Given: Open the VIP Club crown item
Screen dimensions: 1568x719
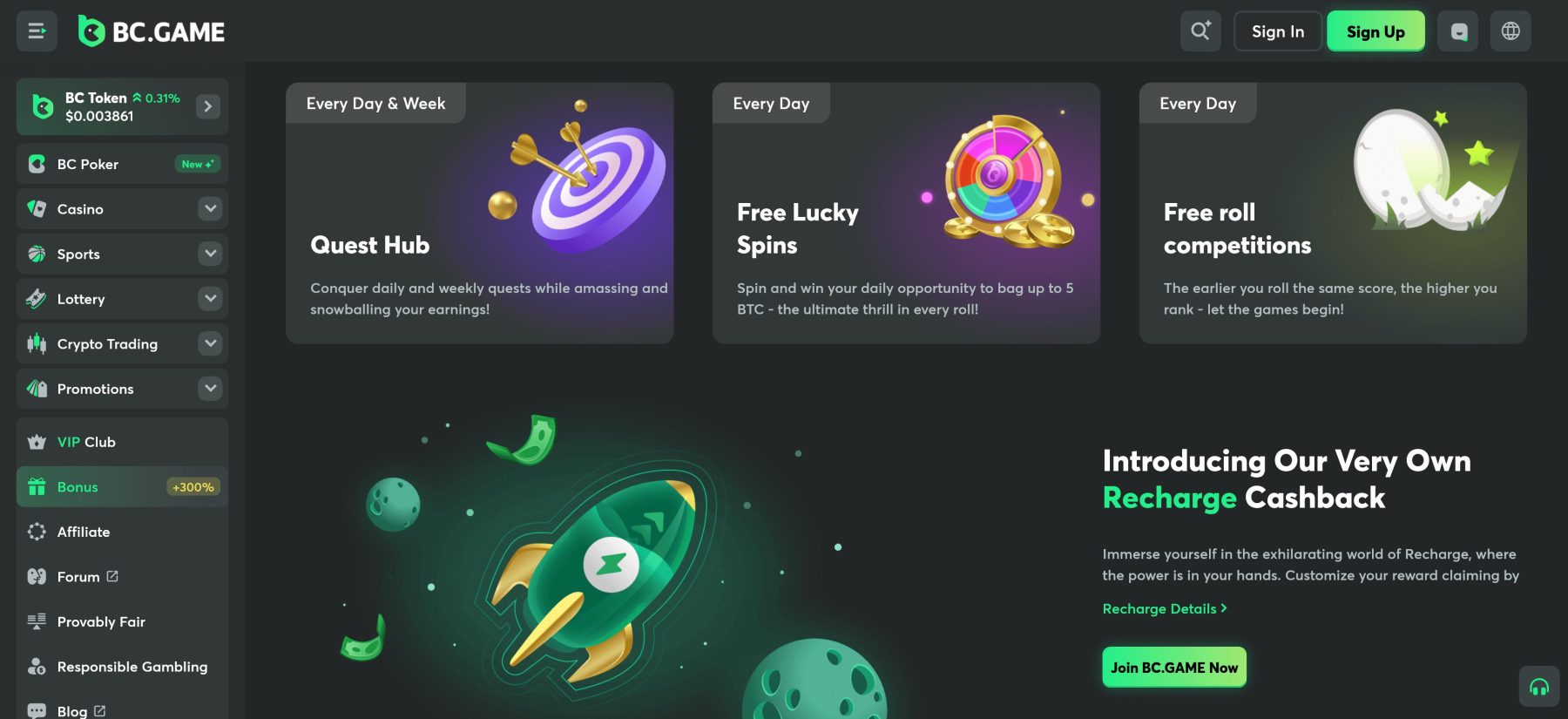Looking at the screenshot, I should [122, 442].
